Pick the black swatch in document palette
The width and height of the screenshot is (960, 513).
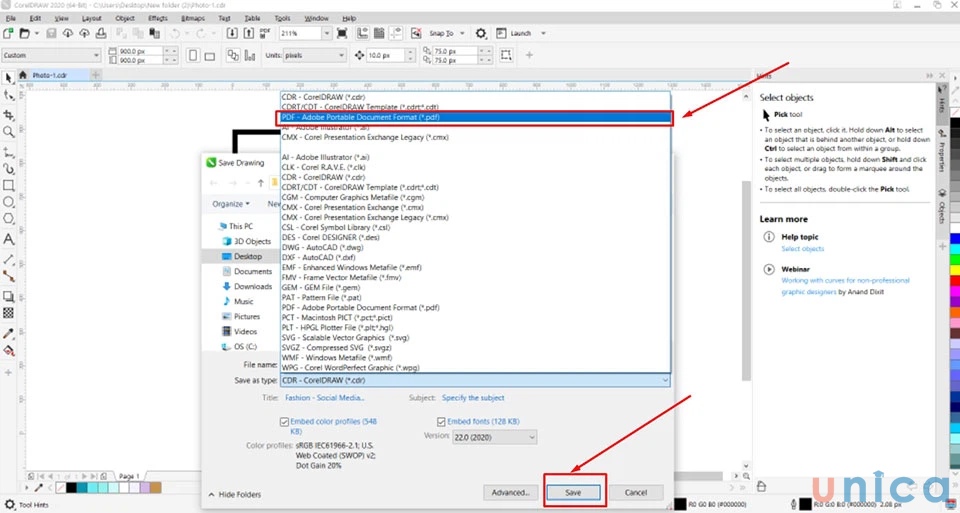[x=72, y=487]
